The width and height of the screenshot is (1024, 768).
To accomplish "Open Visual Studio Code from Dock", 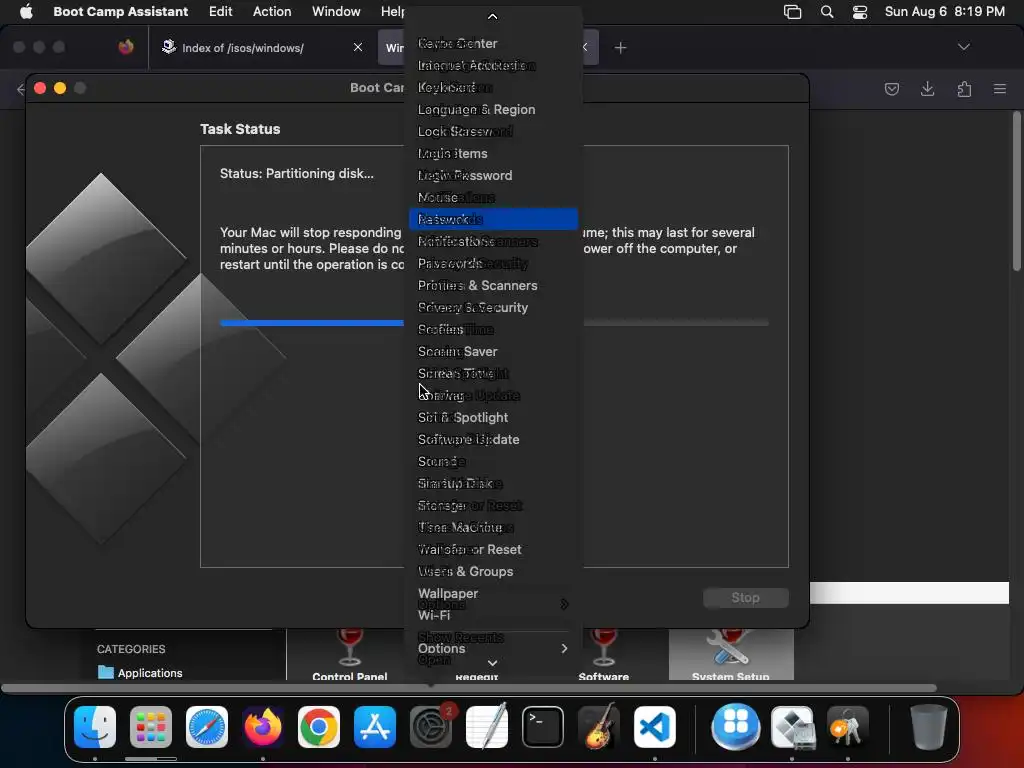I will (655, 727).
